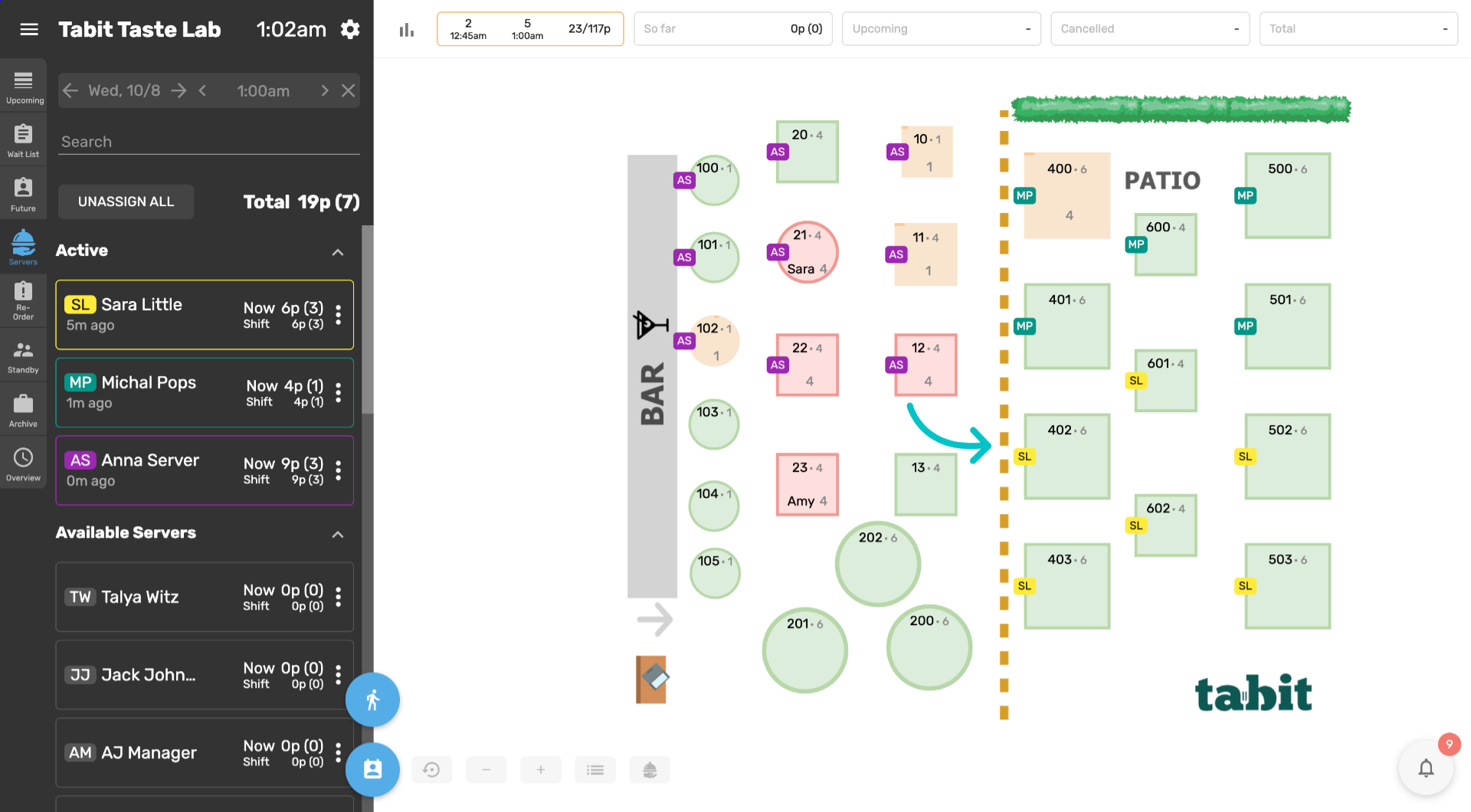Select patio table 503

(x=1288, y=587)
